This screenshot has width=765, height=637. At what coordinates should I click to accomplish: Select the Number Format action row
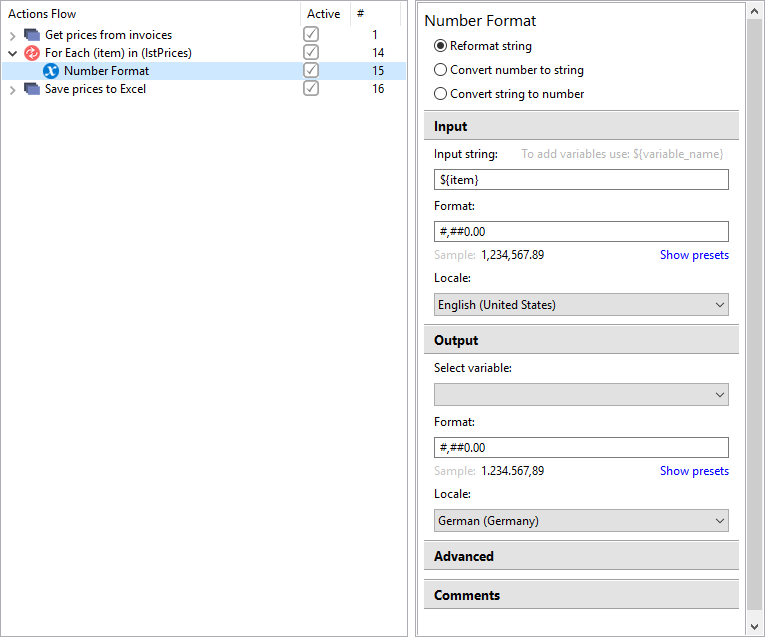204,71
